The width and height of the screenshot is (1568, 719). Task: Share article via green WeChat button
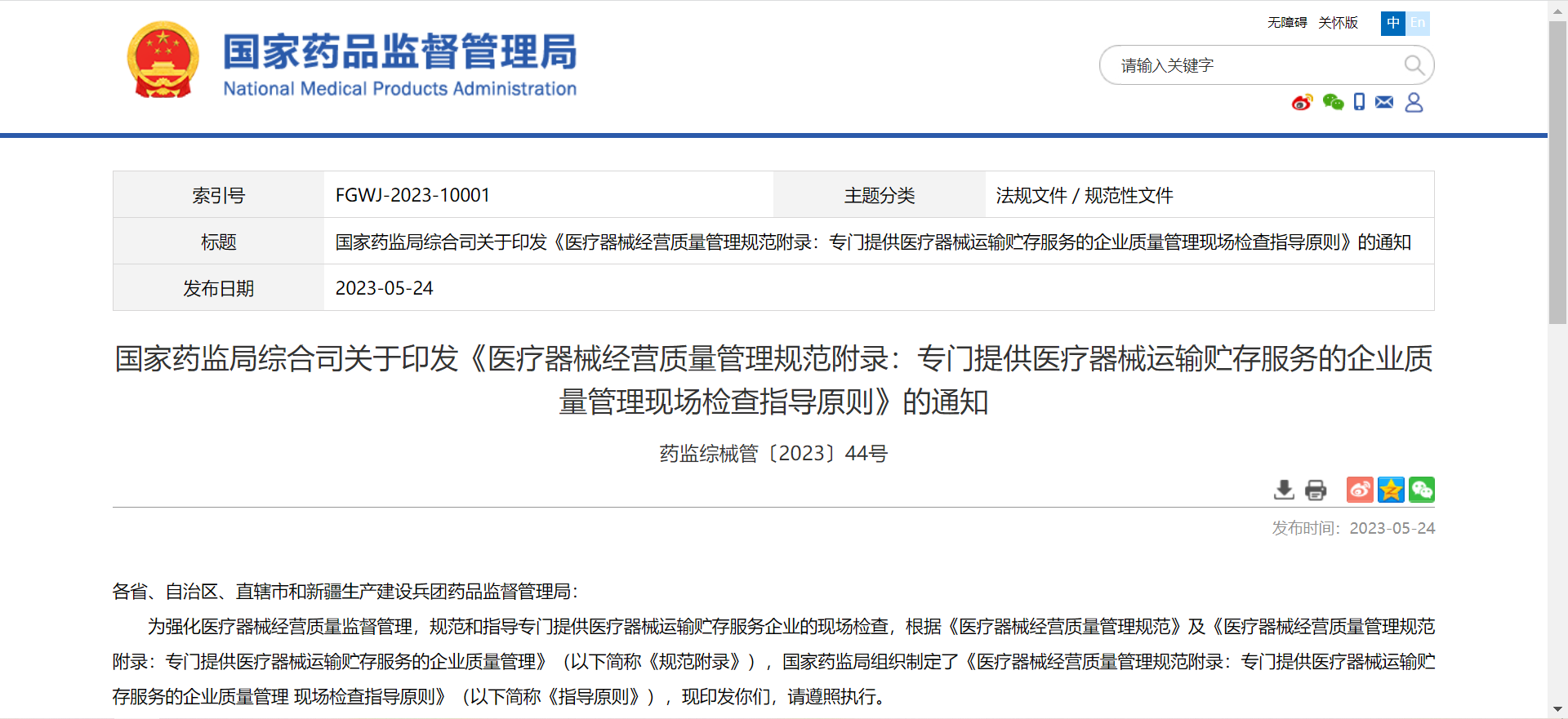pyautogui.click(x=1422, y=490)
